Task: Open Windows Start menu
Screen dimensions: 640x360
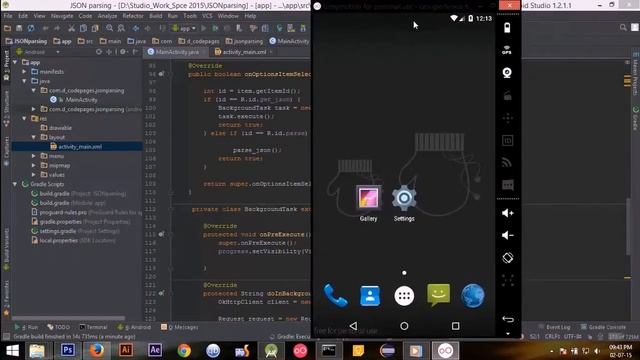Action: coord(12,351)
